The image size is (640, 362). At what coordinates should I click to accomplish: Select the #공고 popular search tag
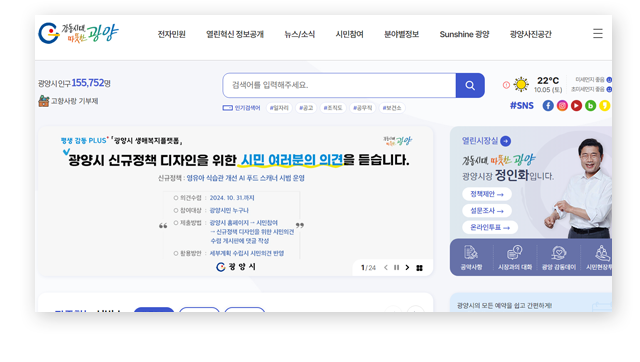(306, 108)
